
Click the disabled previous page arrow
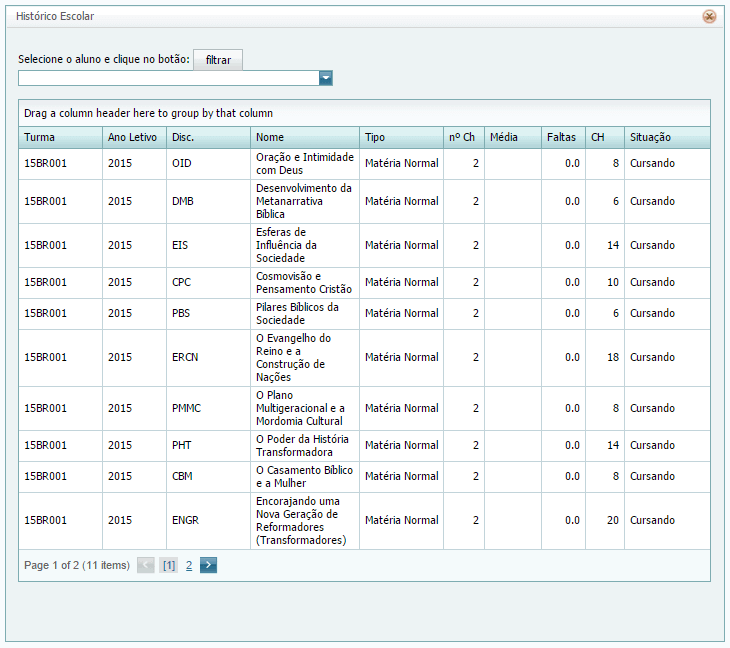click(146, 565)
